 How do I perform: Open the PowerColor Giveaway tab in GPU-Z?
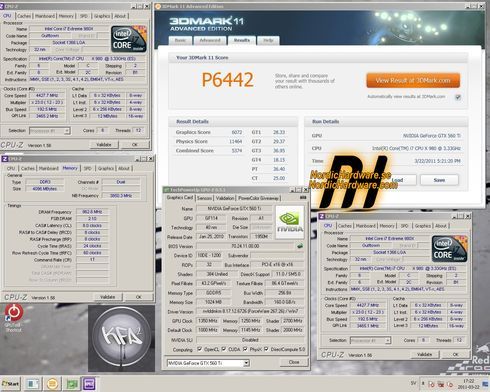point(258,198)
